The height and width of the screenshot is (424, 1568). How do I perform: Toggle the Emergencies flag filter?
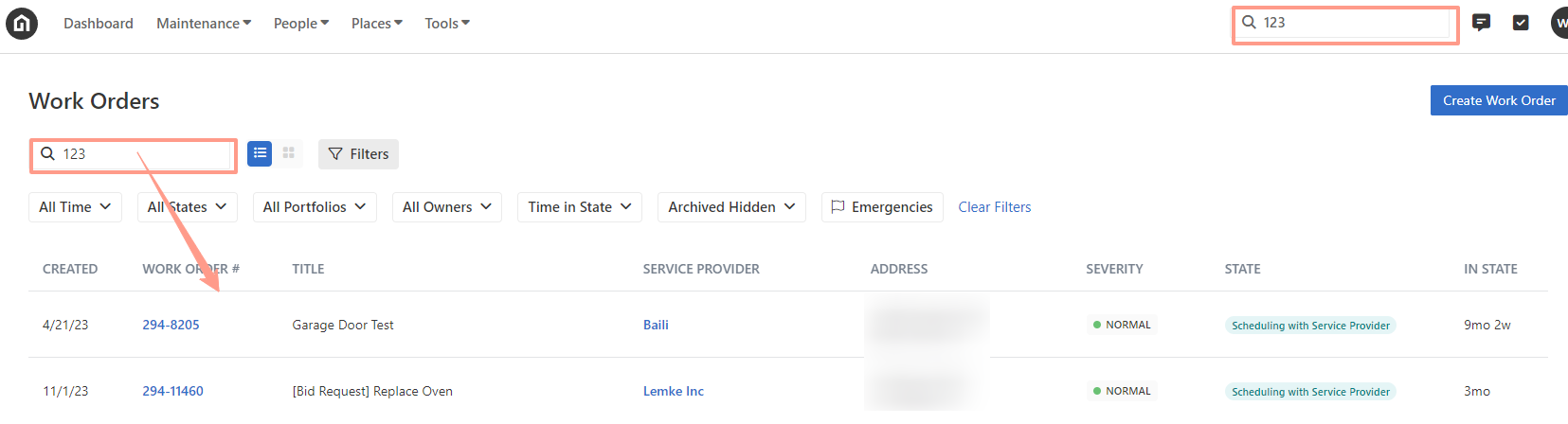(x=882, y=207)
